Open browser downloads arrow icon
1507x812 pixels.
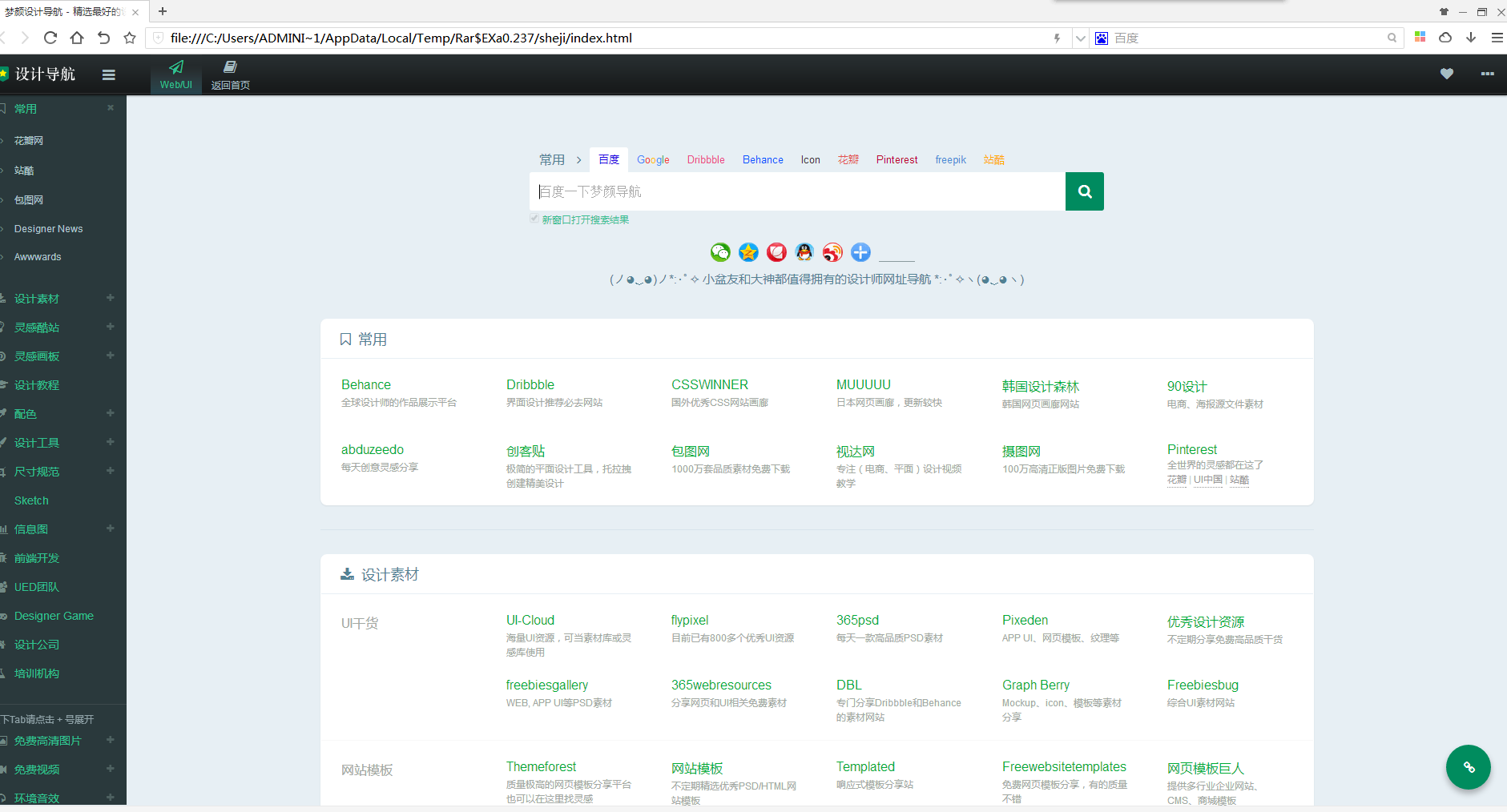(x=1471, y=37)
